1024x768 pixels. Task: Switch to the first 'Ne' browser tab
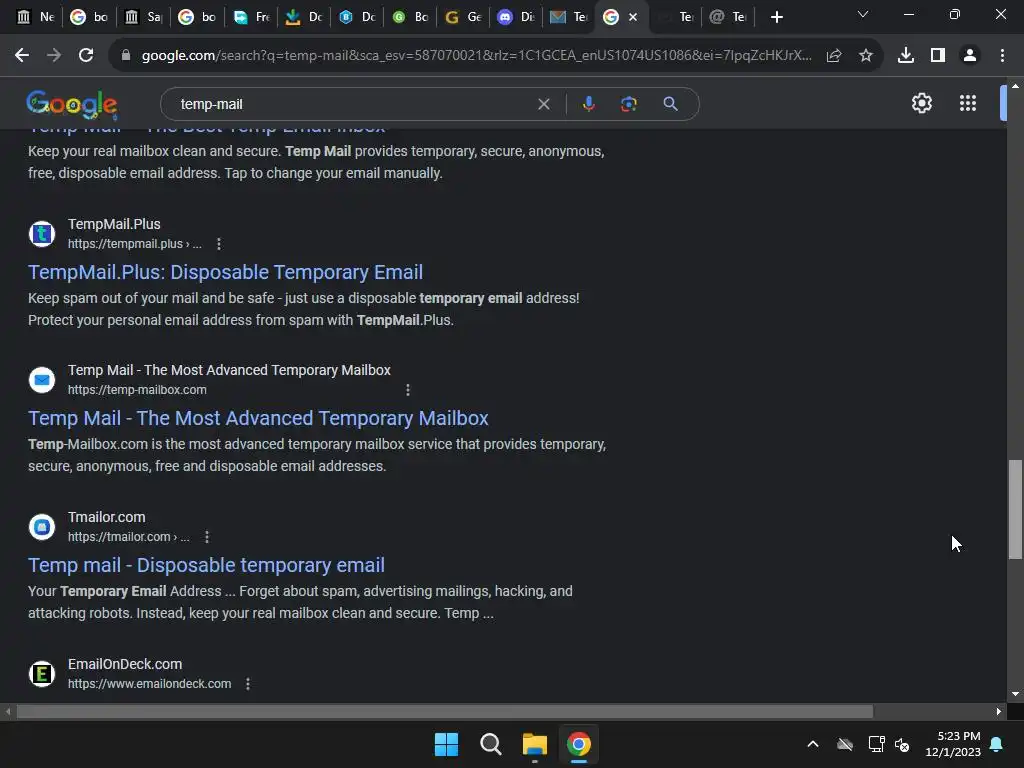35,17
